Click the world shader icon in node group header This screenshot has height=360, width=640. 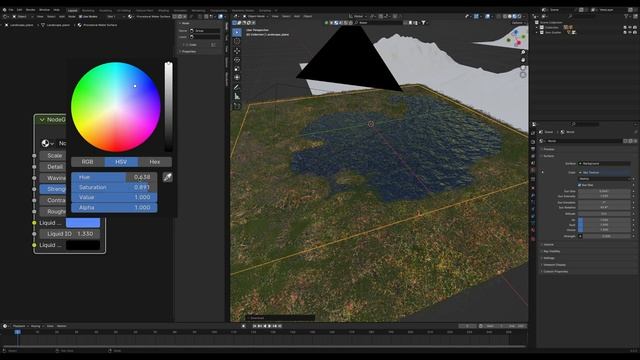(x=45, y=143)
